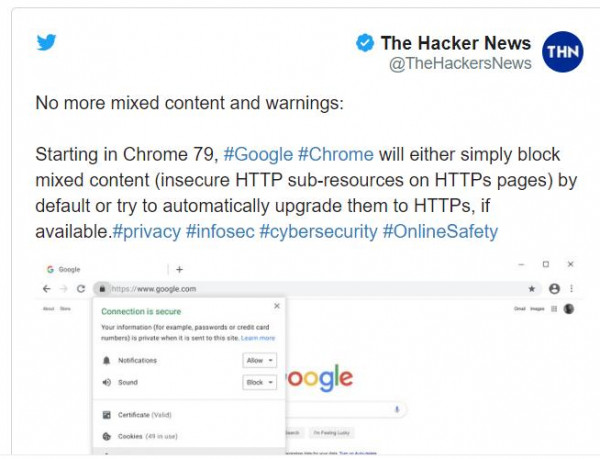
Task: Close the Connection is secure popup
Action: pos(277,306)
